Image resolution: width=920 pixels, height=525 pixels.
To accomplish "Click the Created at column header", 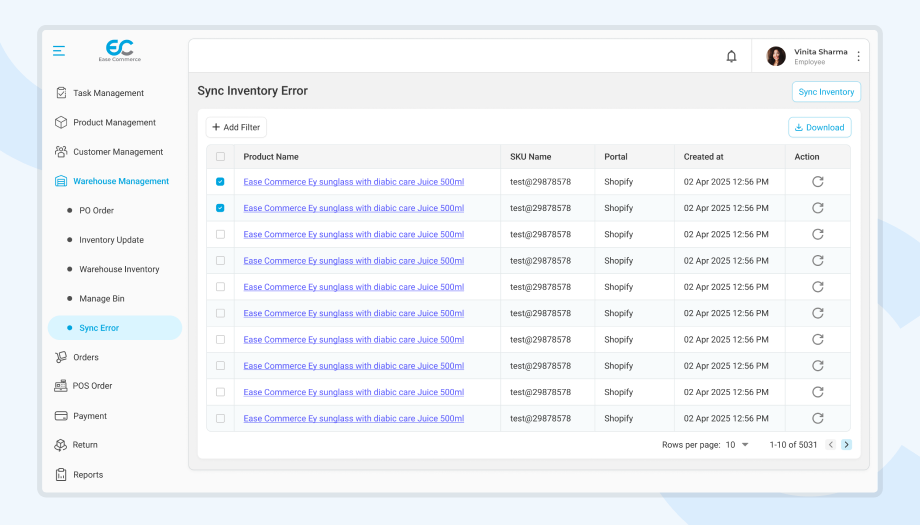I will (x=703, y=157).
